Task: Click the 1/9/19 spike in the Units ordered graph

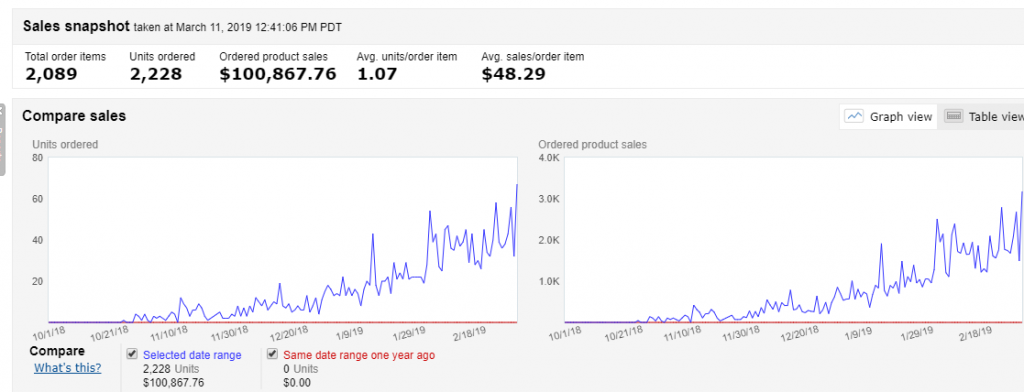Action: (372, 234)
